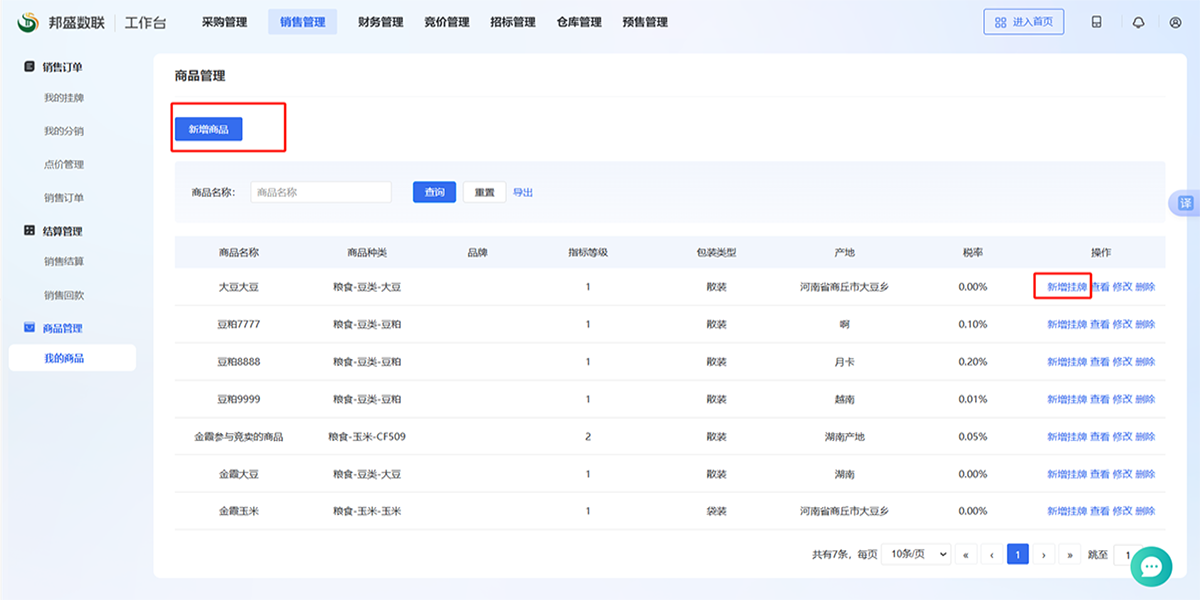This screenshot has width=1200, height=600.
Task: Open the 财务管理 menu
Action: click(381, 20)
